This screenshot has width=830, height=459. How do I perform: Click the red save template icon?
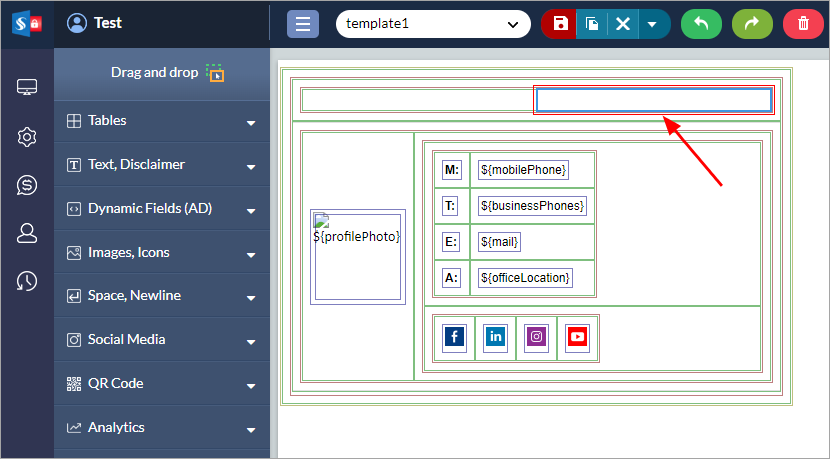point(560,24)
